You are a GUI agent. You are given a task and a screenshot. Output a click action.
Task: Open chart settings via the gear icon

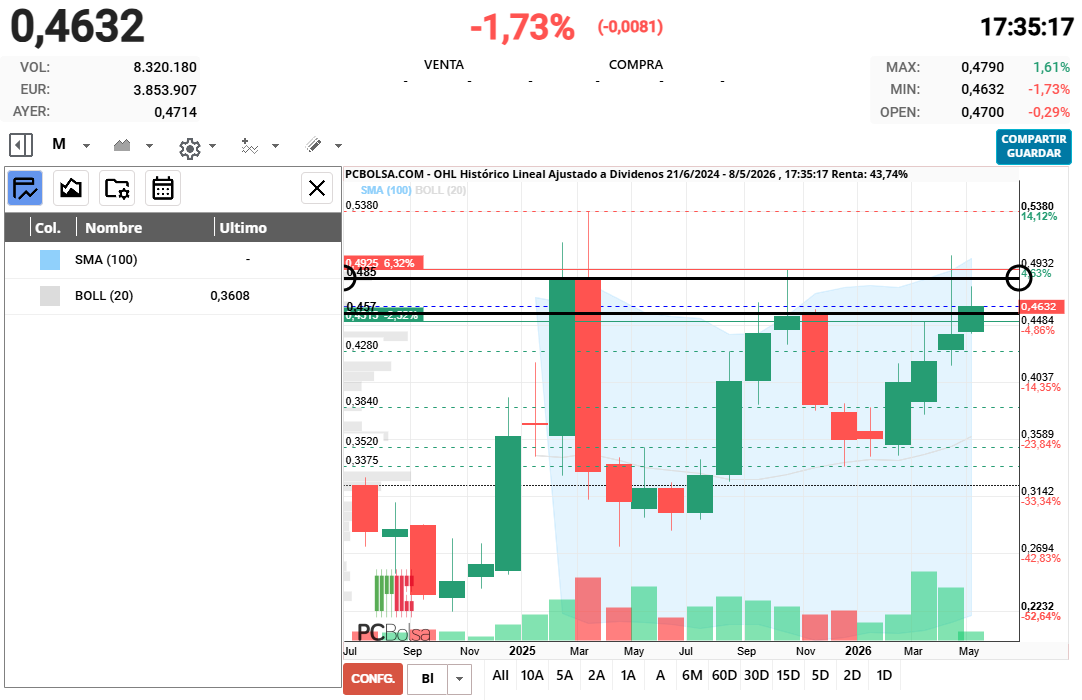(x=190, y=148)
